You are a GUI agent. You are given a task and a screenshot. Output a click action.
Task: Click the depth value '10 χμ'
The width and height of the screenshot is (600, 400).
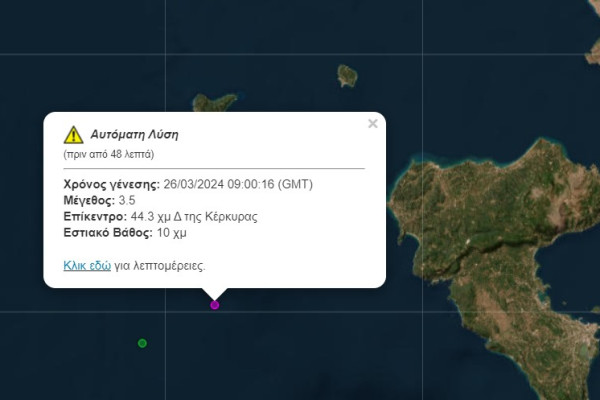coord(171,233)
